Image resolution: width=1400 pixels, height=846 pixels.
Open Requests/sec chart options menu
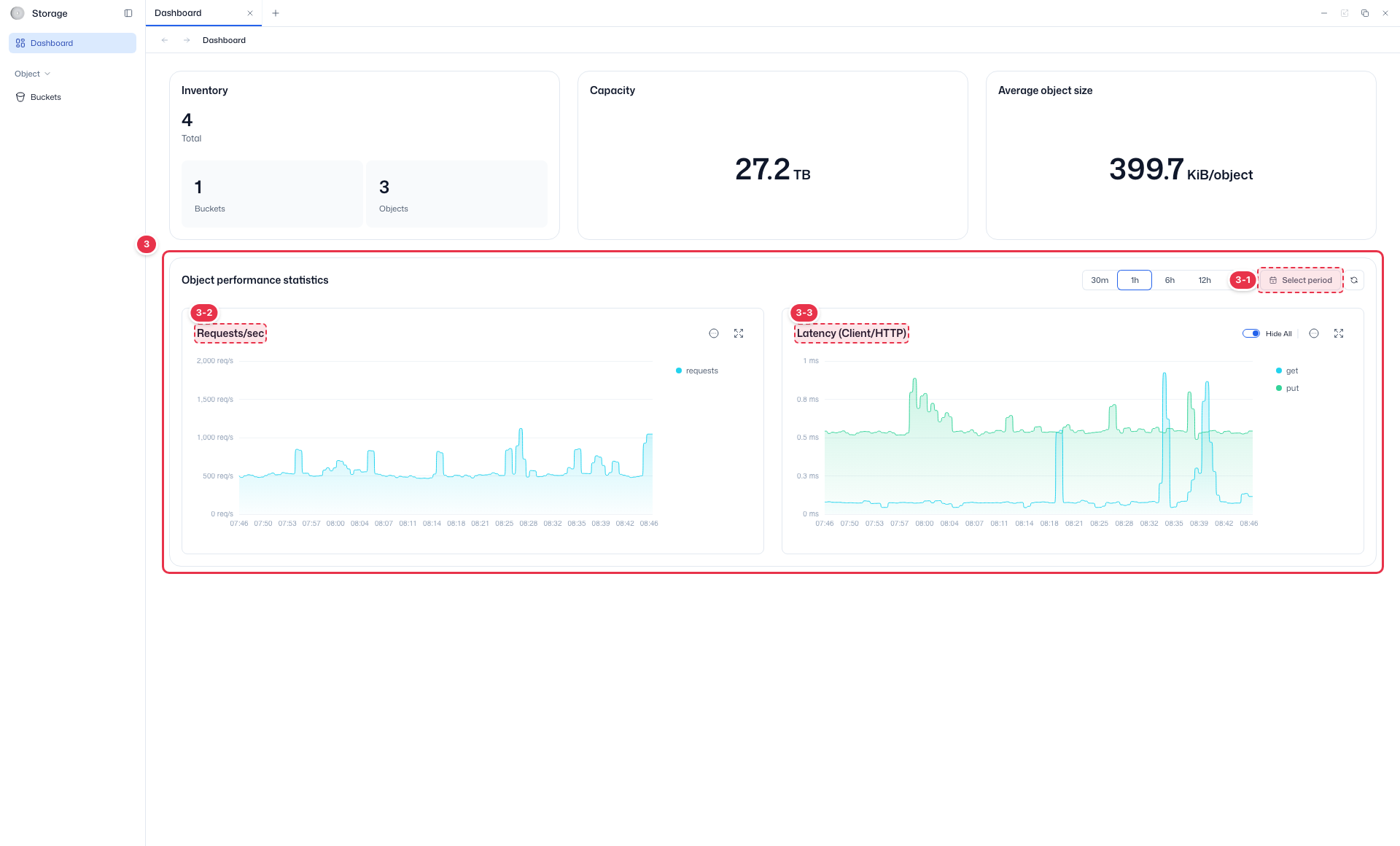(714, 333)
